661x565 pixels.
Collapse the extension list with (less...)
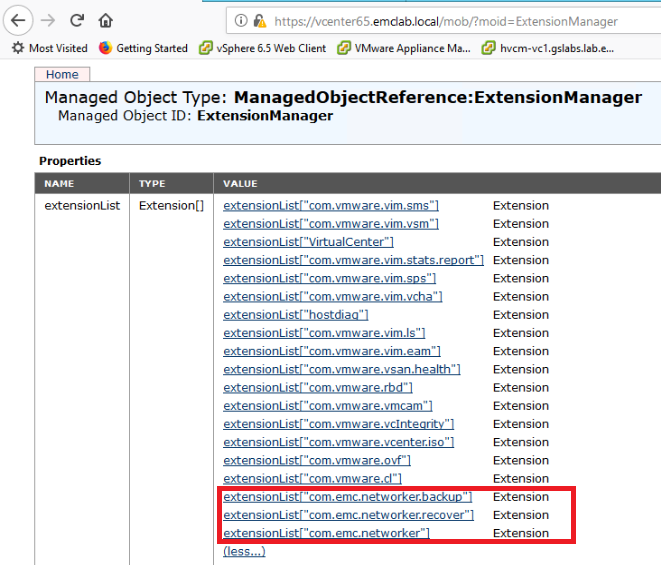244,551
